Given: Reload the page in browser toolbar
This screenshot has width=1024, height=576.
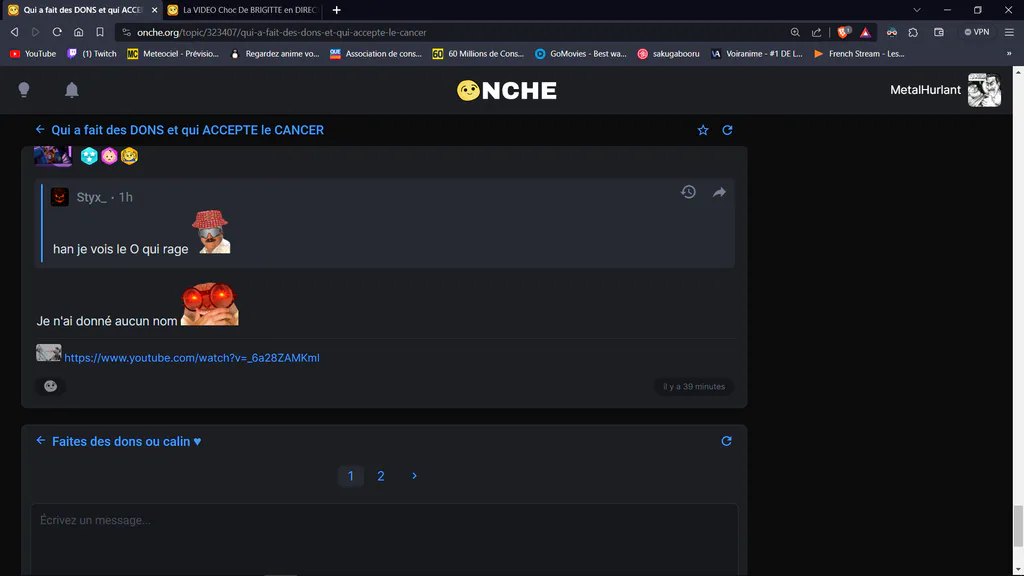Looking at the screenshot, I should coord(57,32).
